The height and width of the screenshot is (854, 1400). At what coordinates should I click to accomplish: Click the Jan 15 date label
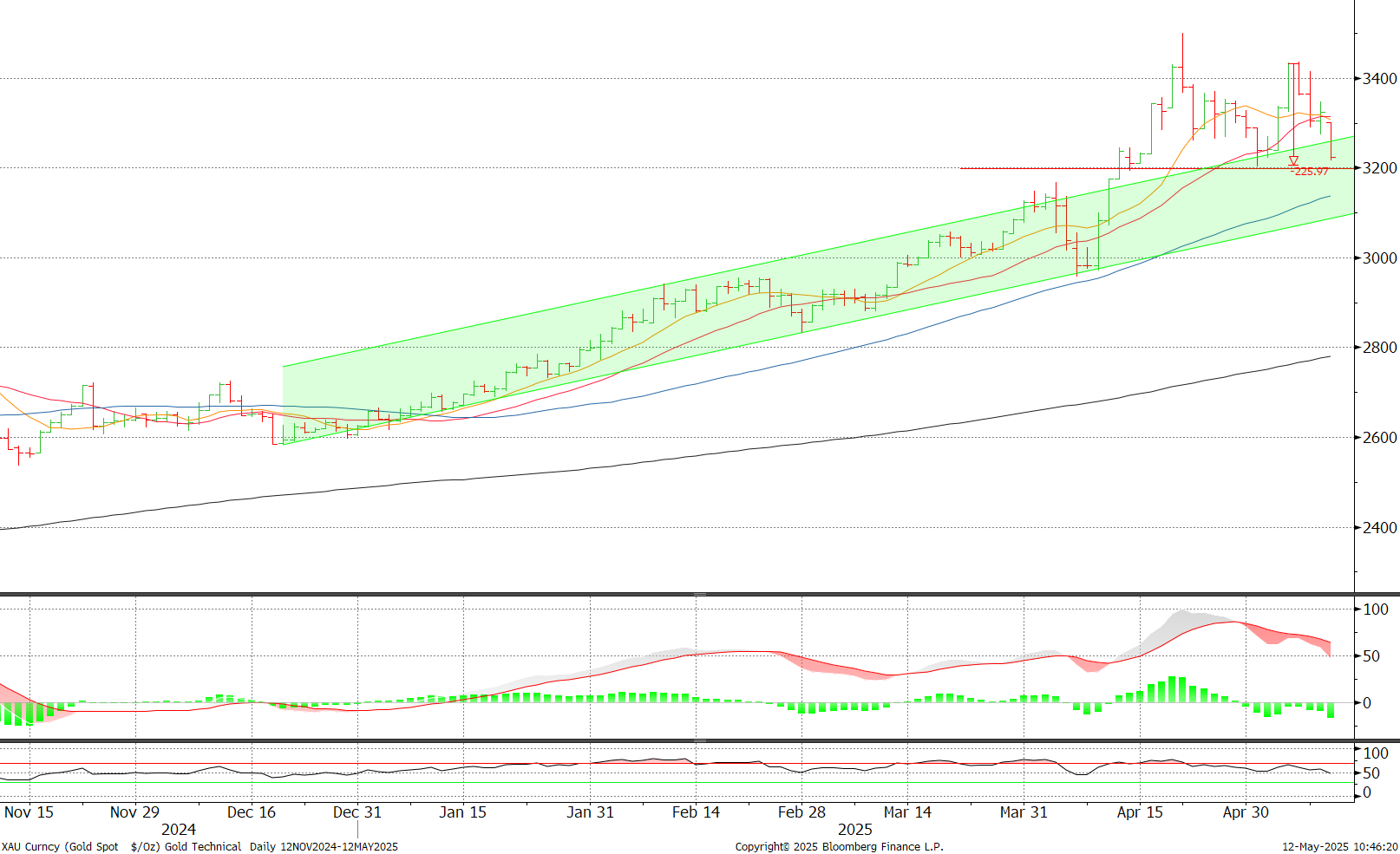(462, 812)
